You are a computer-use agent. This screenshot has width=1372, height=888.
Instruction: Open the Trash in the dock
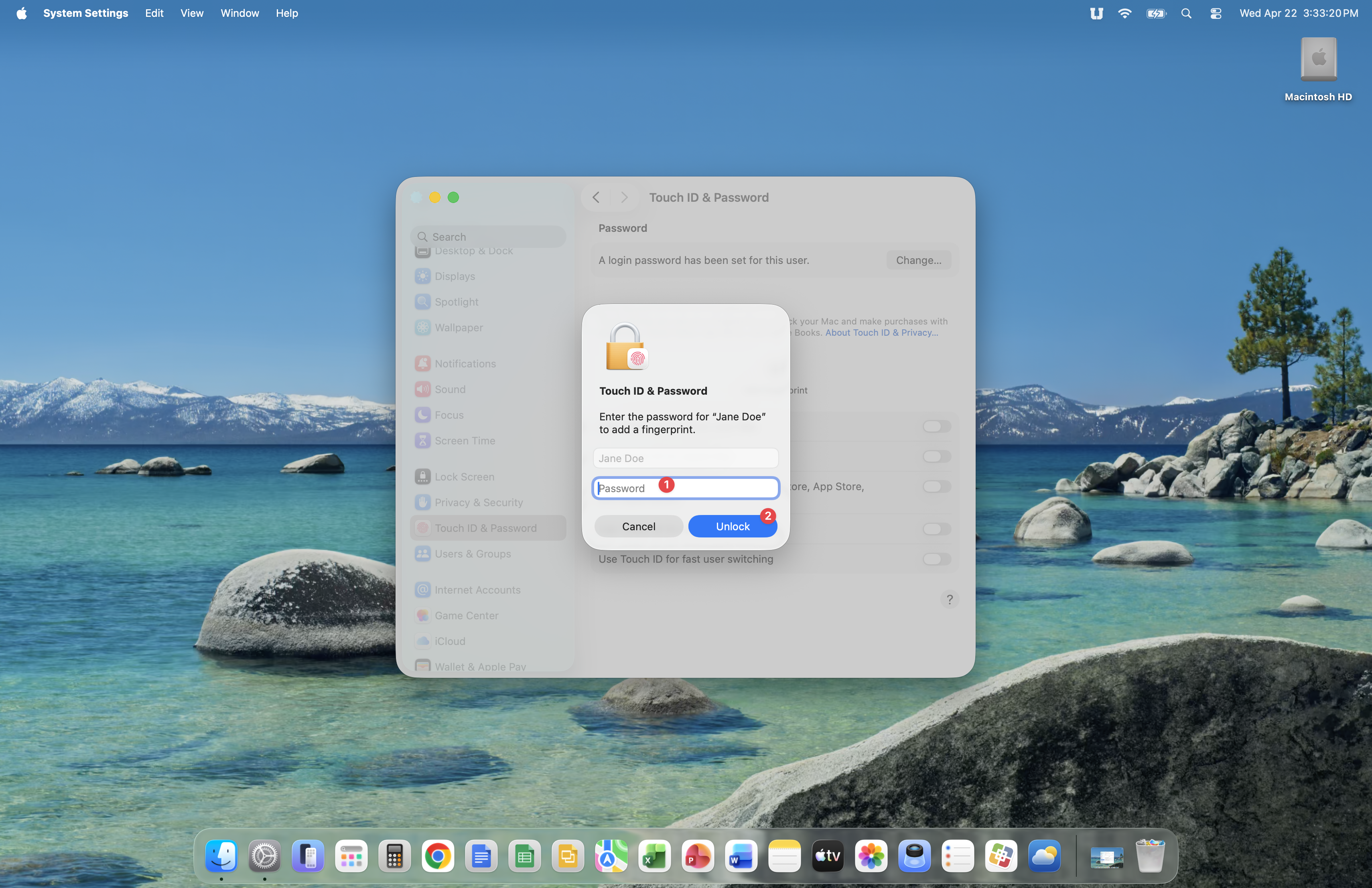pyautogui.click(x=1150, y=856)
